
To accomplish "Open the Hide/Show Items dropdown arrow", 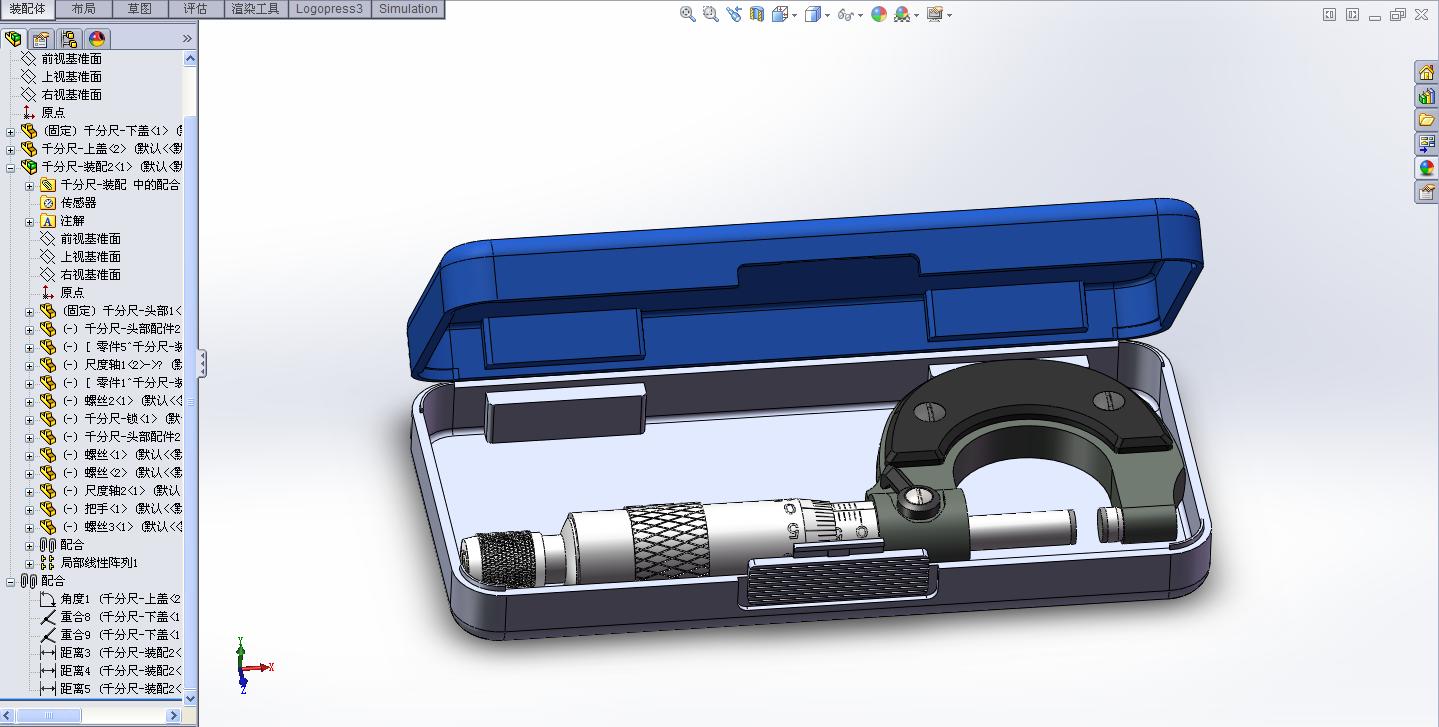I will pyautogui.click(x=859, y=15).
